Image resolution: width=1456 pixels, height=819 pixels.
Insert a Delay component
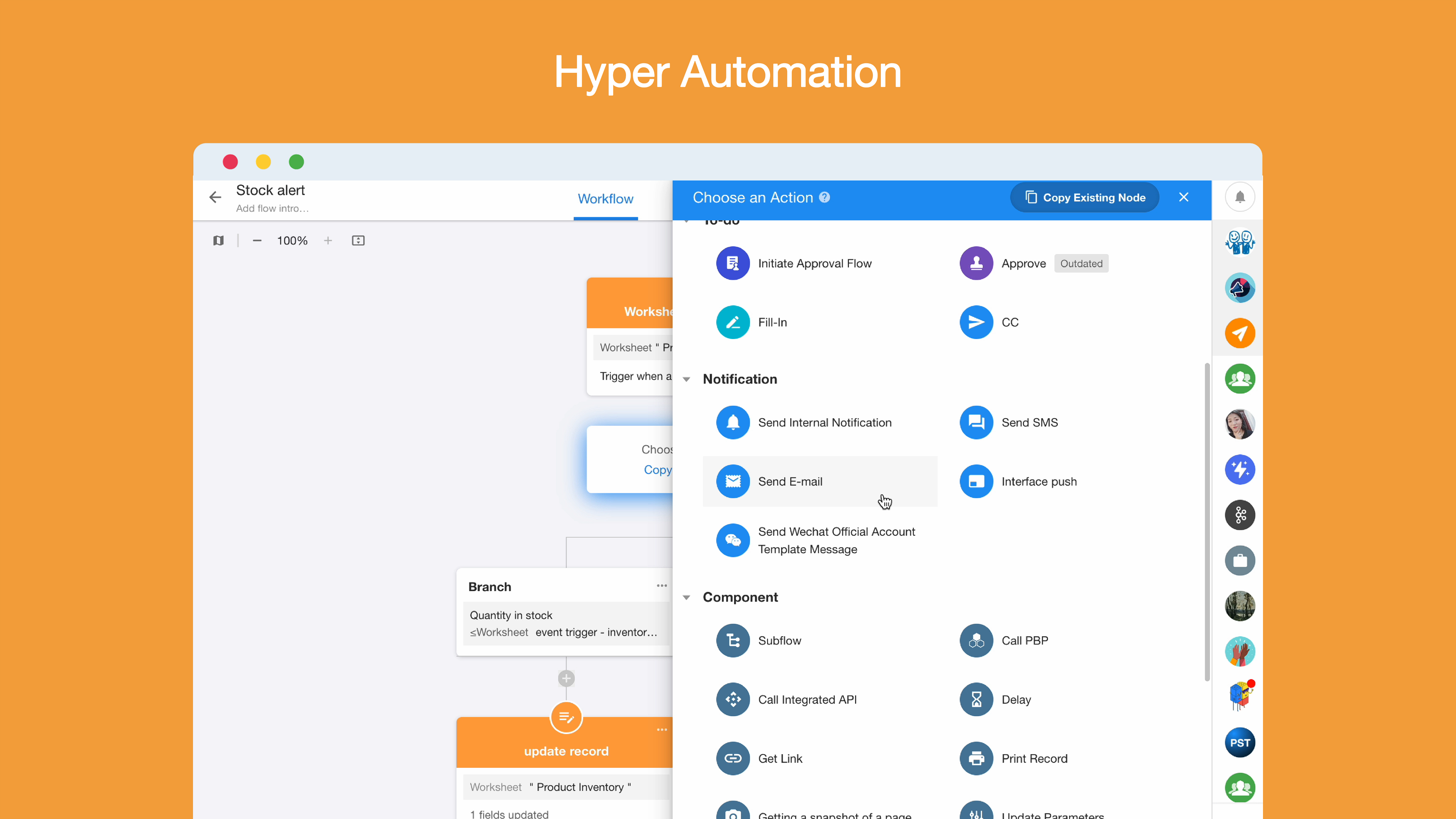(1016, 699)
